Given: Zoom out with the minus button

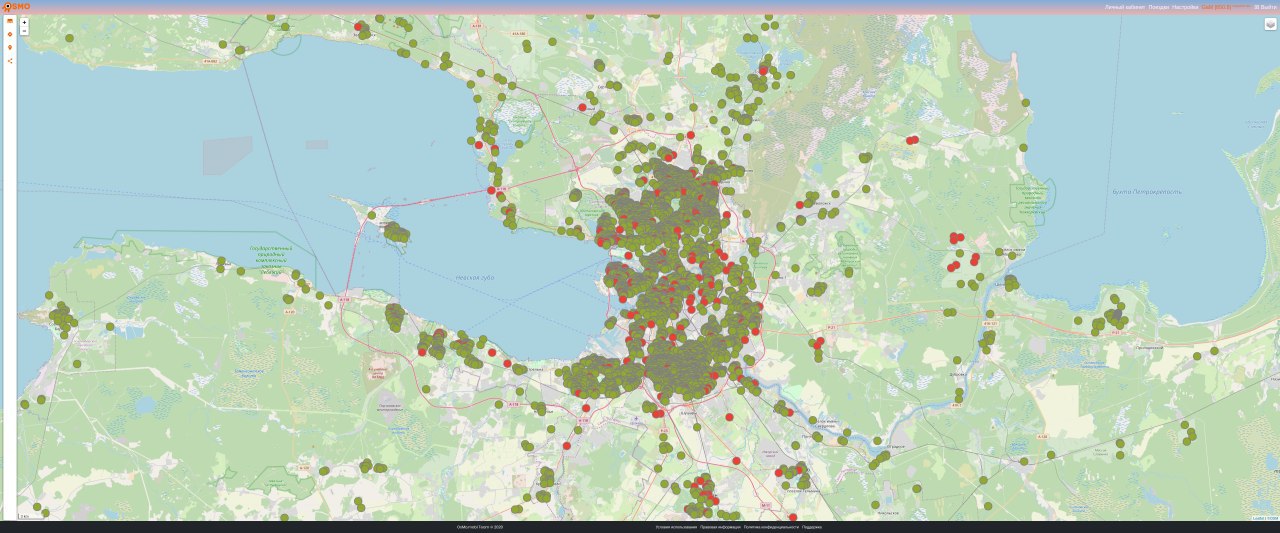Looking at the screenshot, I should pyautogui.click(x=24, y=31).
